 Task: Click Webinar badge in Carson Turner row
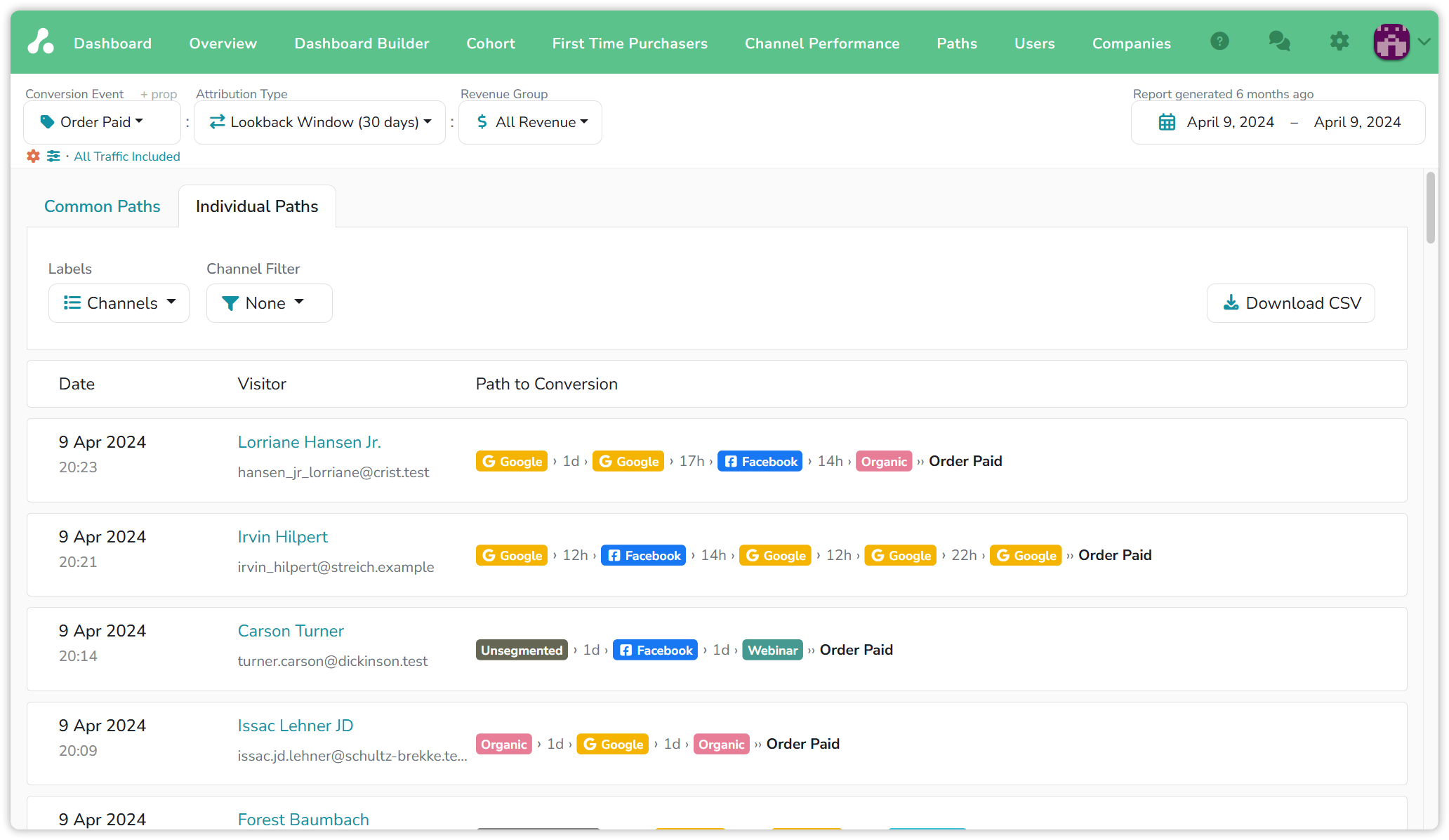click(x=772, y=650)
